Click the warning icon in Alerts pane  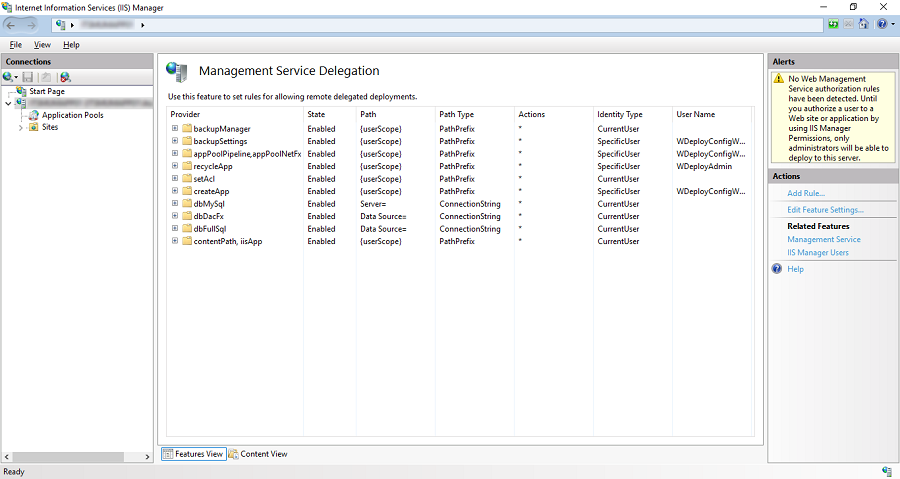tap(778, 79)
